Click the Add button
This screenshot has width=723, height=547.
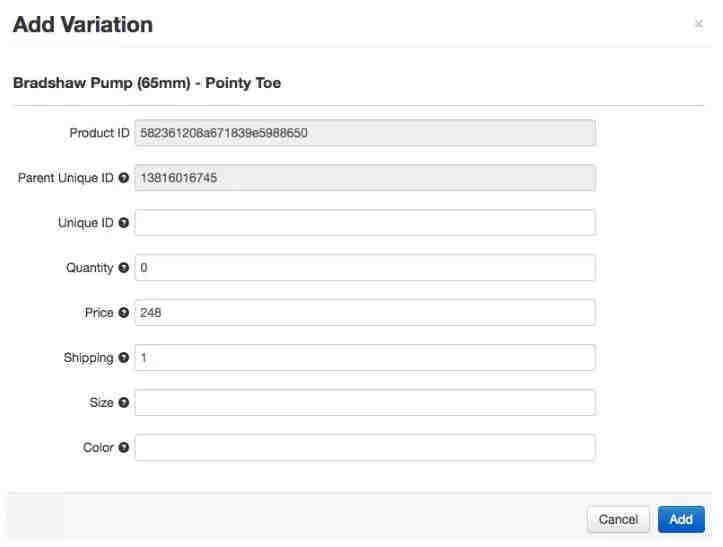click(x=681, y=519)
